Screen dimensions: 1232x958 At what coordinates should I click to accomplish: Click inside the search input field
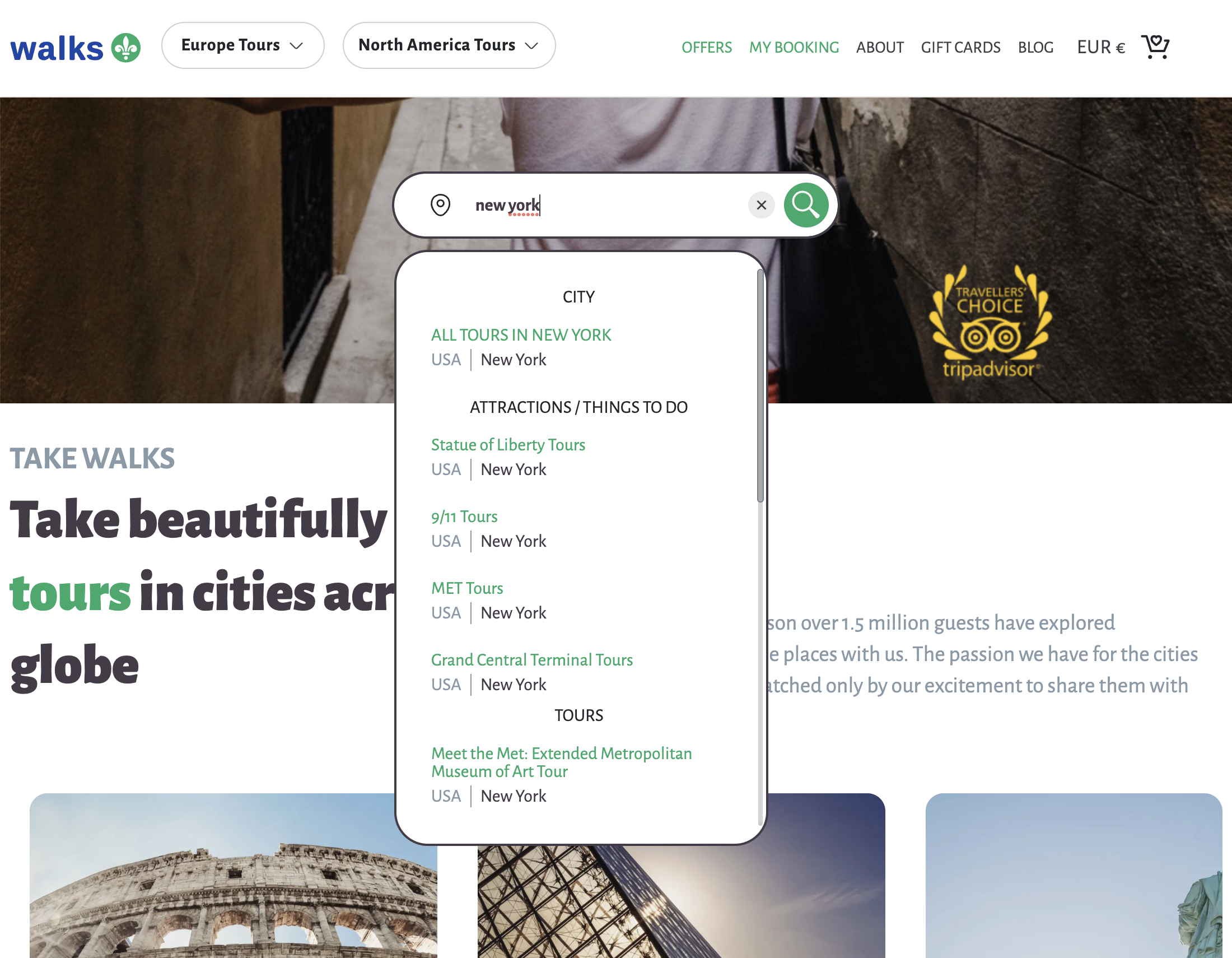(592, 205)
